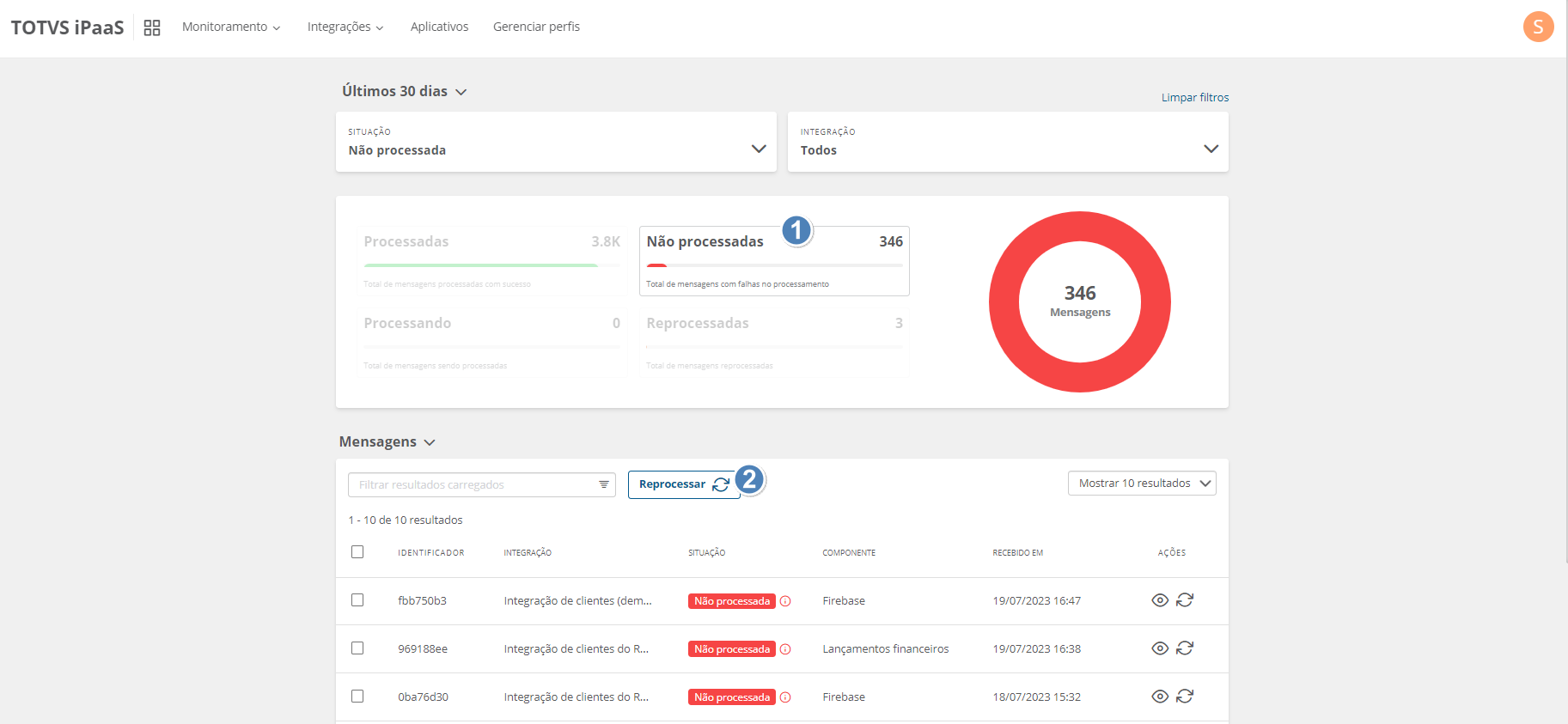This screenshot has height=724, width=1568.
Task: Go to Aplicativos
Action: click(439, 27)
